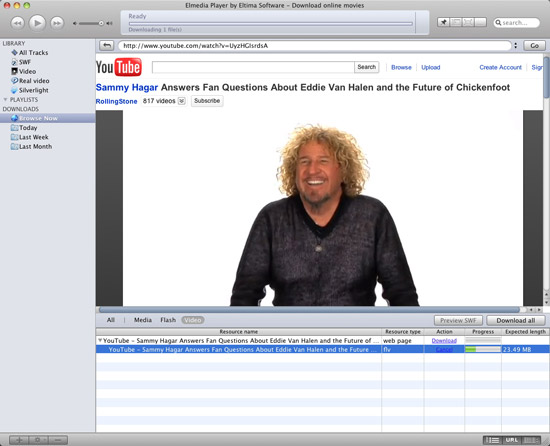This screenshot has height=446, width=550.
Task: Click the rewind button
Action: click(x=17, y=23)
